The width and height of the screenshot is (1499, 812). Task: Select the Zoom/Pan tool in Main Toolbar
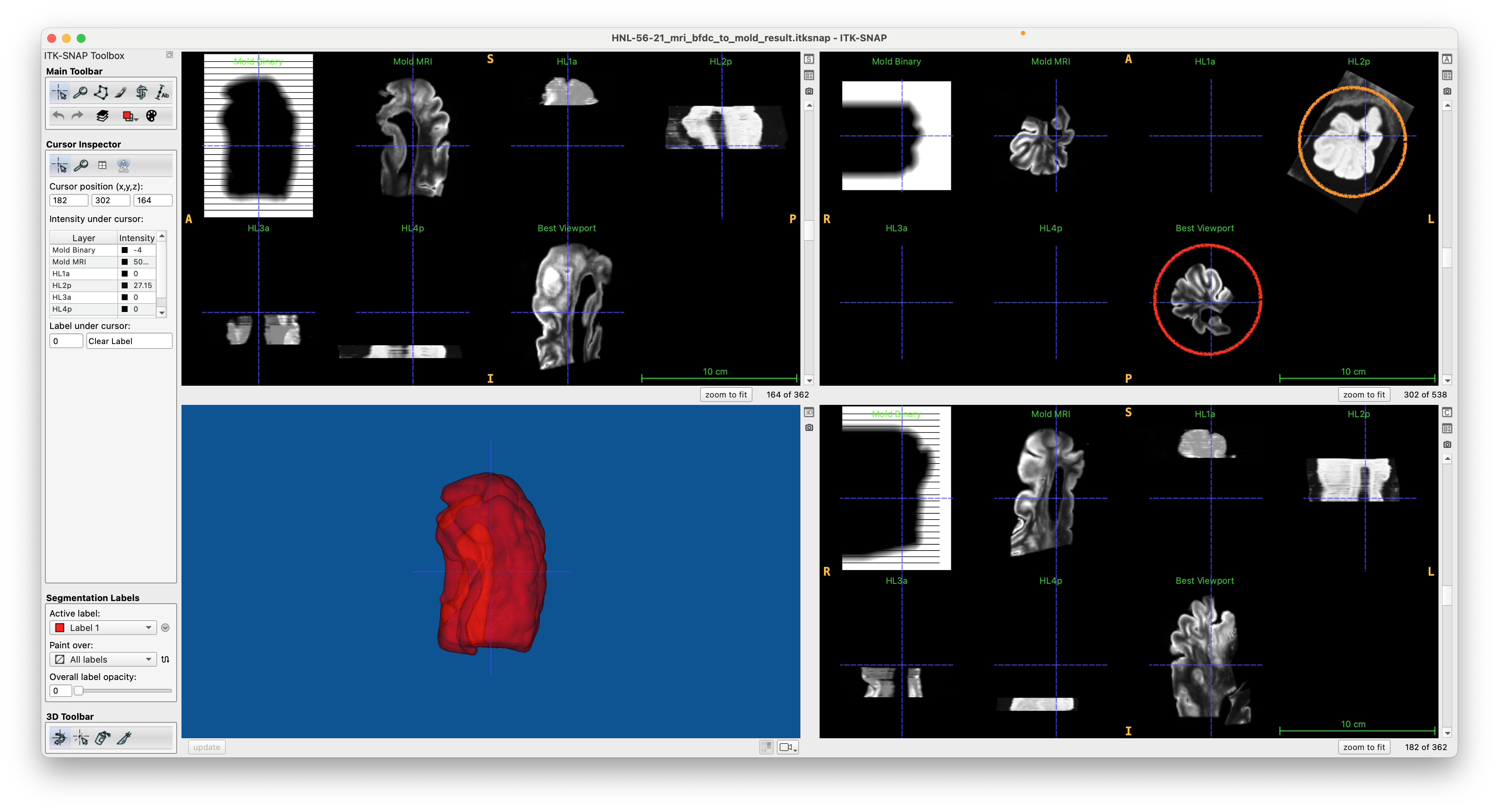pos(80,93)
